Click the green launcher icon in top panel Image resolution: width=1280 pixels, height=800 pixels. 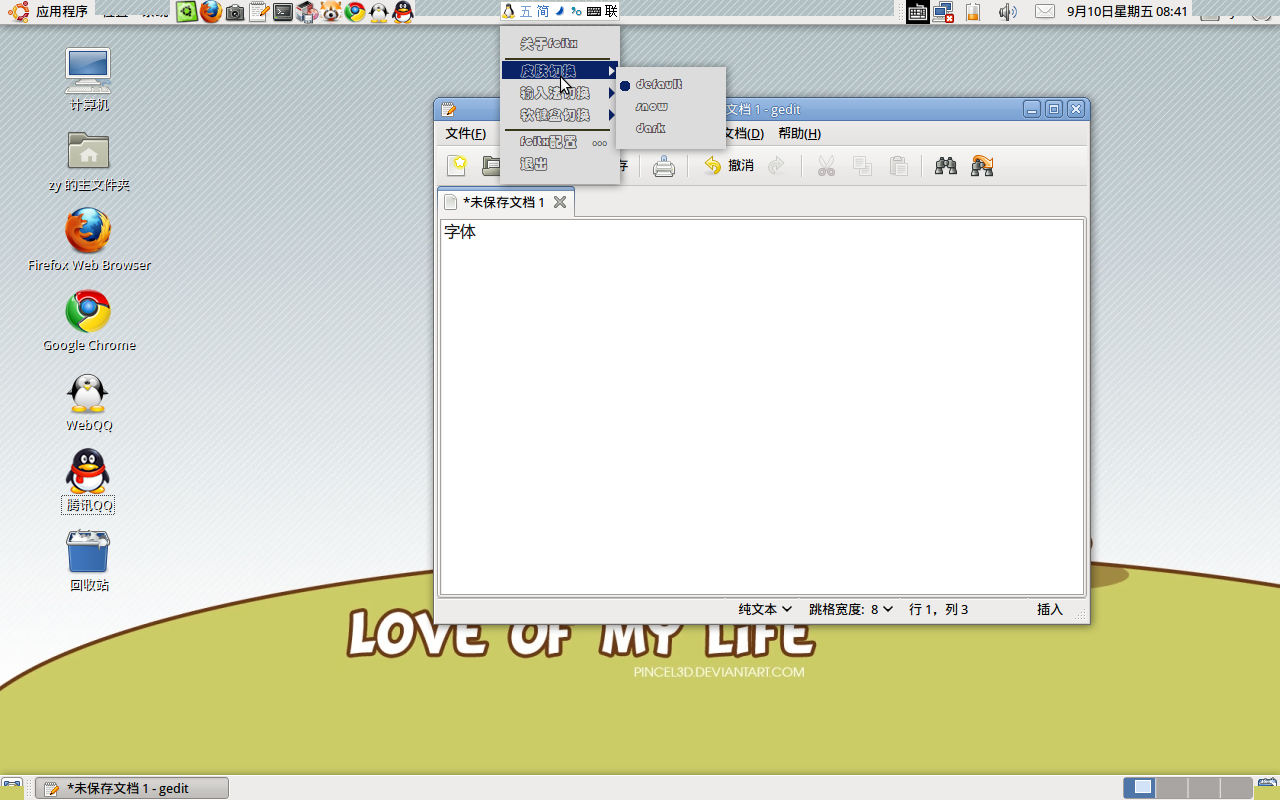(x=186, y=12)
